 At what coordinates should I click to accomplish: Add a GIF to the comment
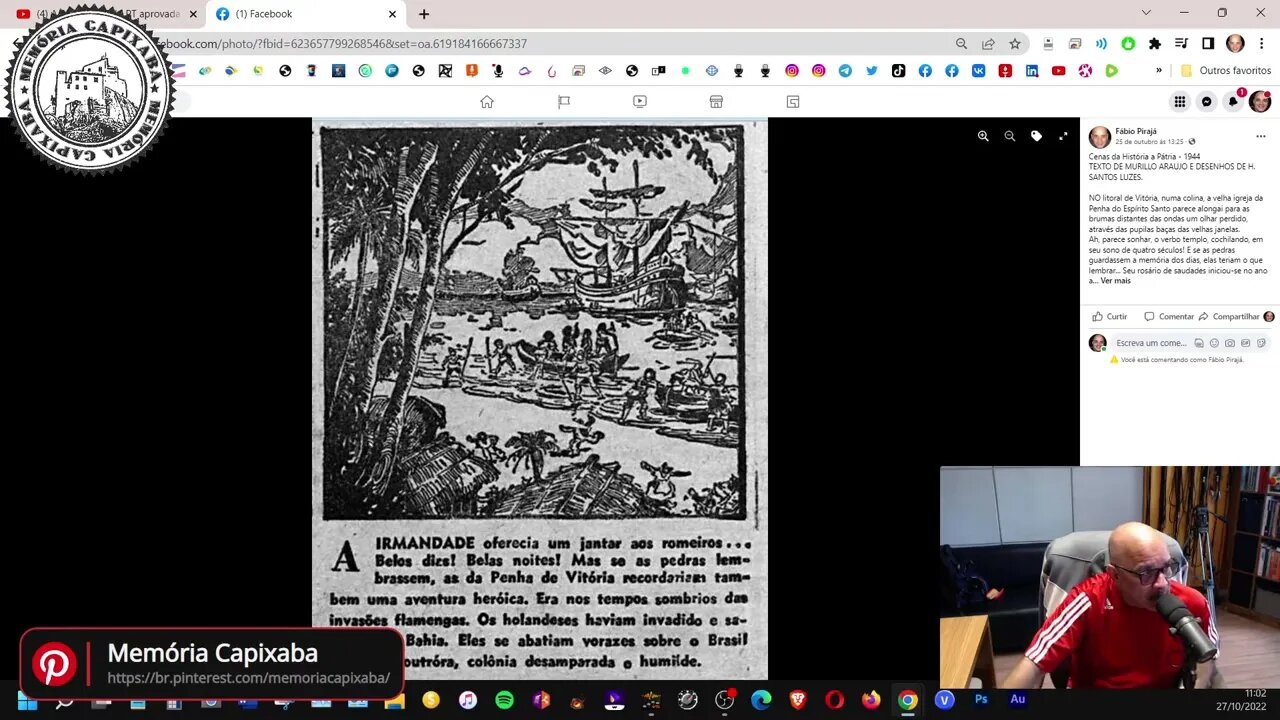[1246, 343]
